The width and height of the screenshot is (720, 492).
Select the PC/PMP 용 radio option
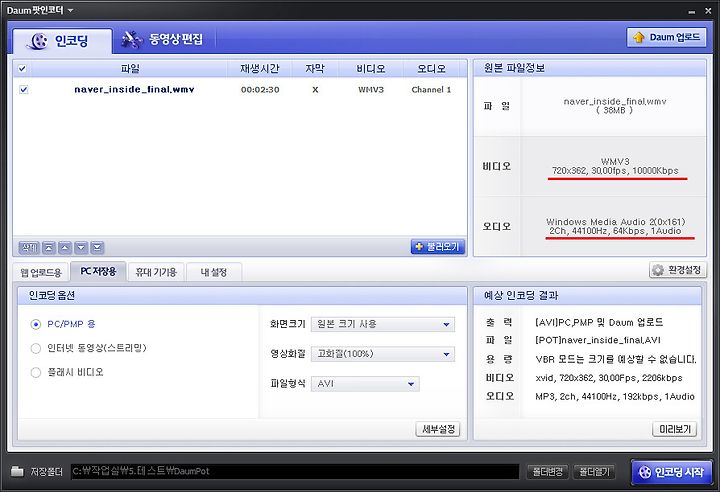click(x=36, y=324)
